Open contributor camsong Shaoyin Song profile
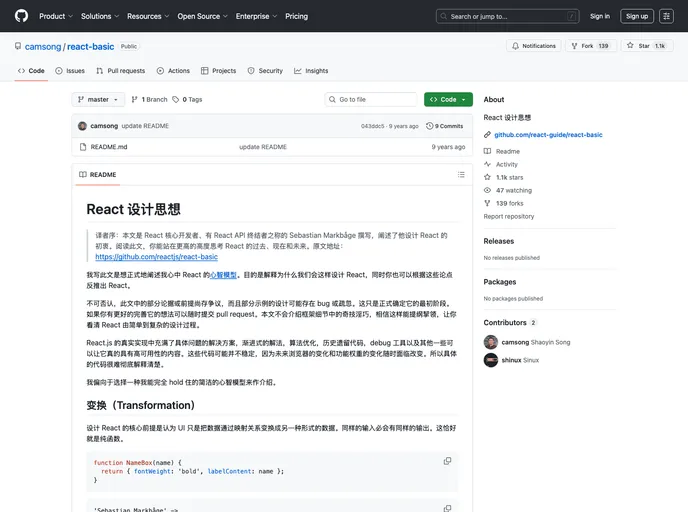Viewport: 688px width, 512px height. coord(536,342)
